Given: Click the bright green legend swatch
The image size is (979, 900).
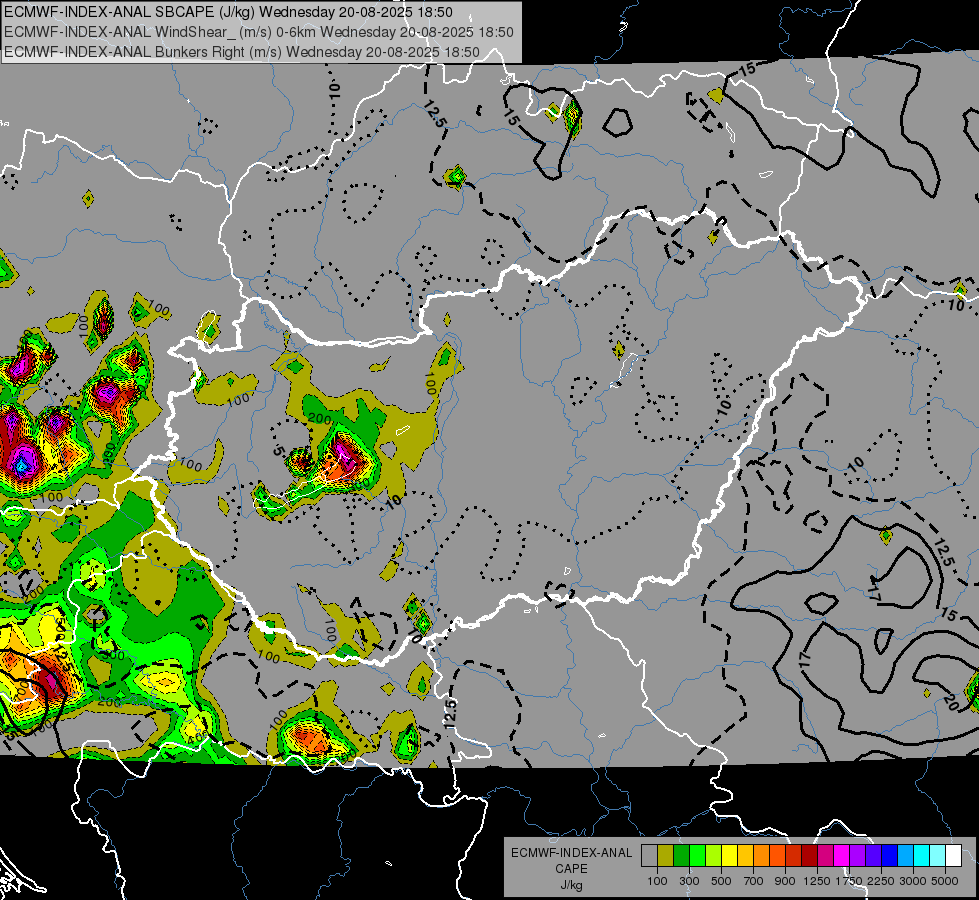Looking at the screenshot, I should 697,855.
